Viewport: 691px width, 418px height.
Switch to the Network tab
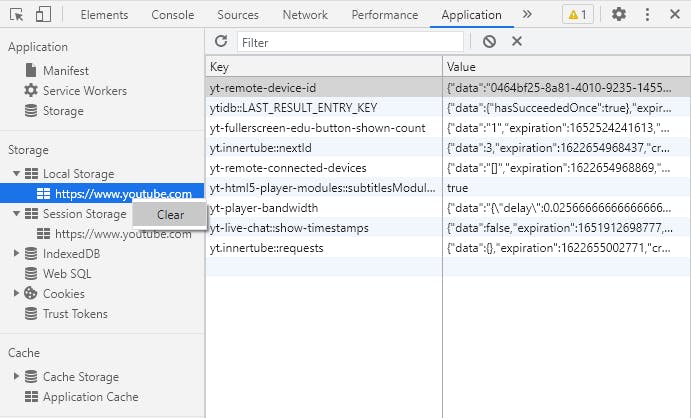pos(305,15)
